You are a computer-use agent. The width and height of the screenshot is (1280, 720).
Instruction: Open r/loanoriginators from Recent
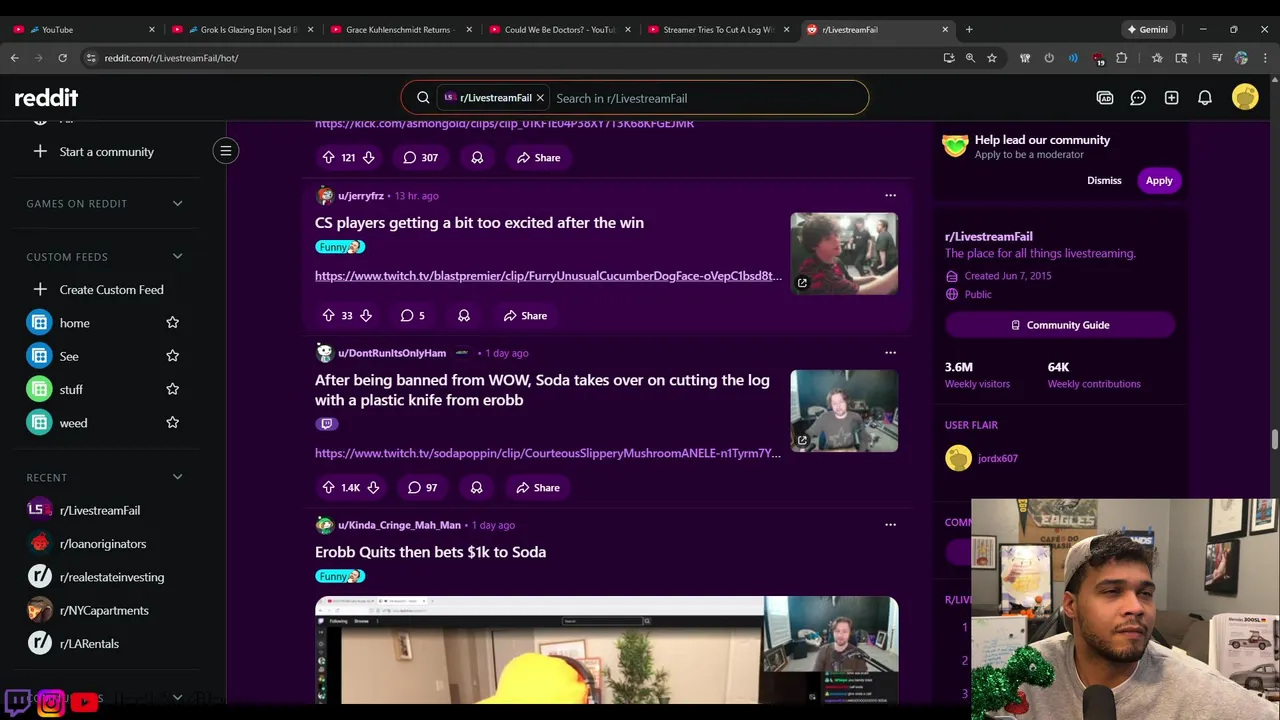103,544
